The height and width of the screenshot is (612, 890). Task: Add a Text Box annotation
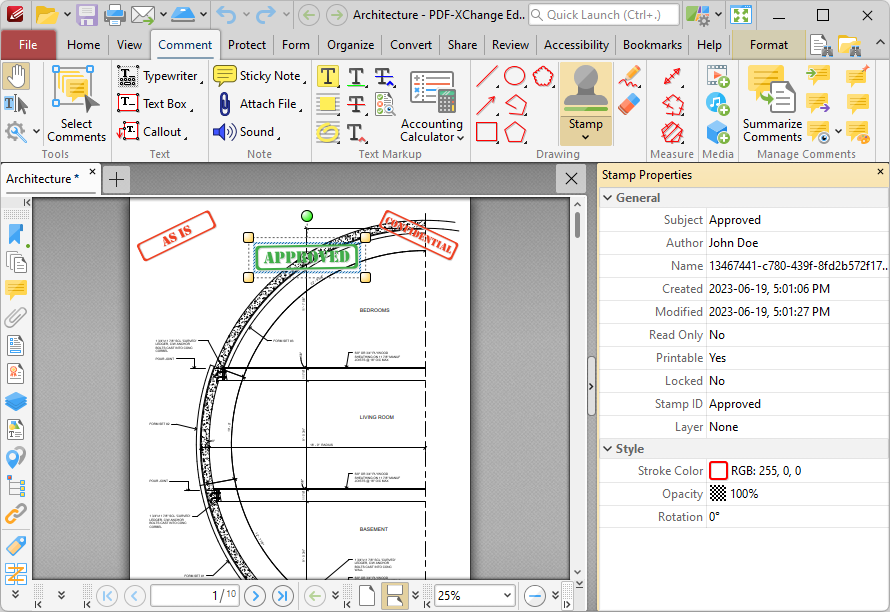tap(155, 104)
